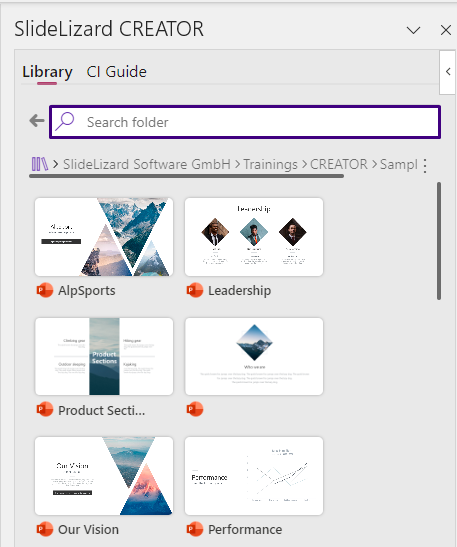This screenshot has height=547, width=457.
Task: Click the horizontal breadcrumb scrollbar
Action: click(x=187, y=177)
